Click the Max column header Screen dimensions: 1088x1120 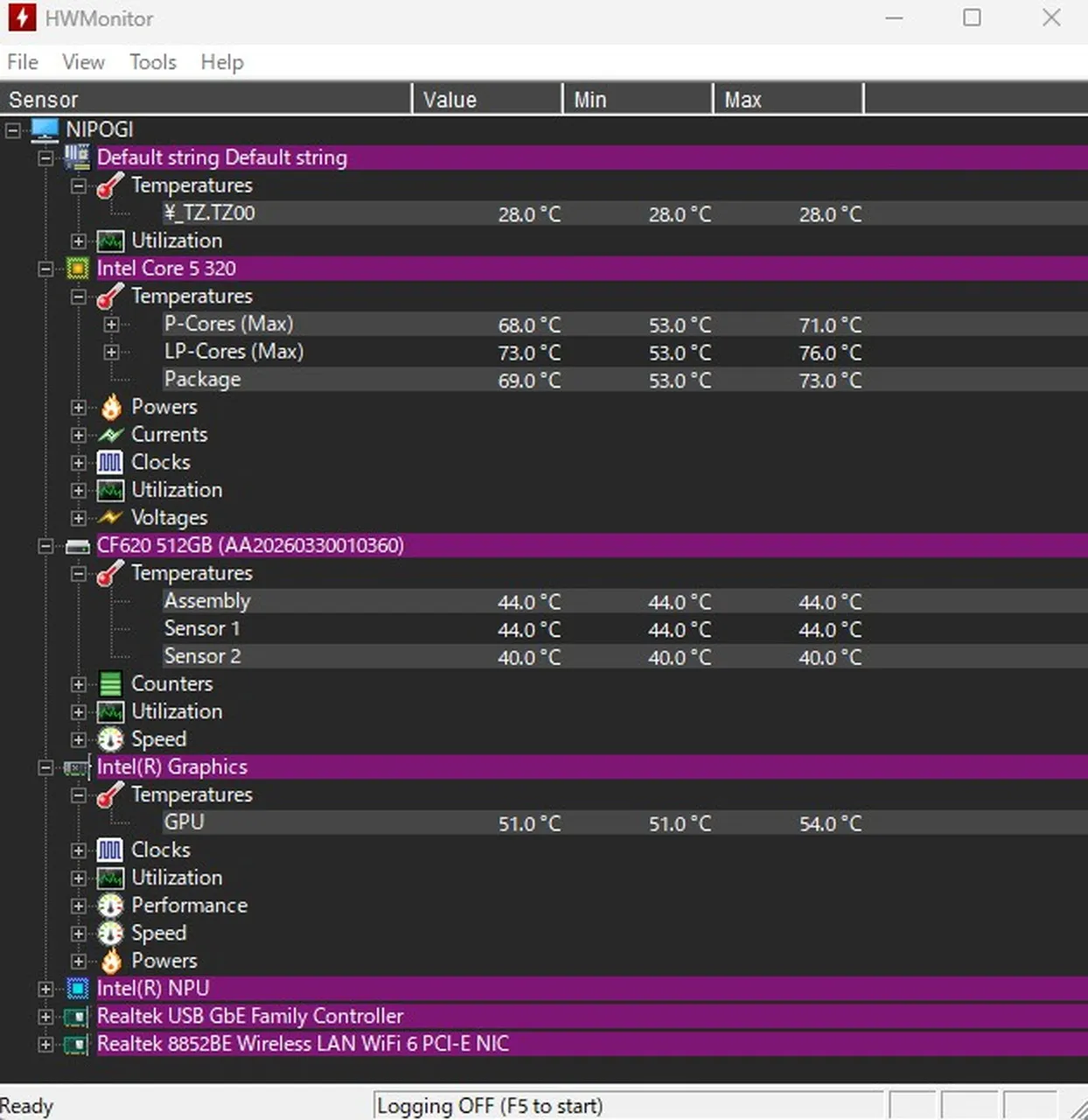coord(788,99)
